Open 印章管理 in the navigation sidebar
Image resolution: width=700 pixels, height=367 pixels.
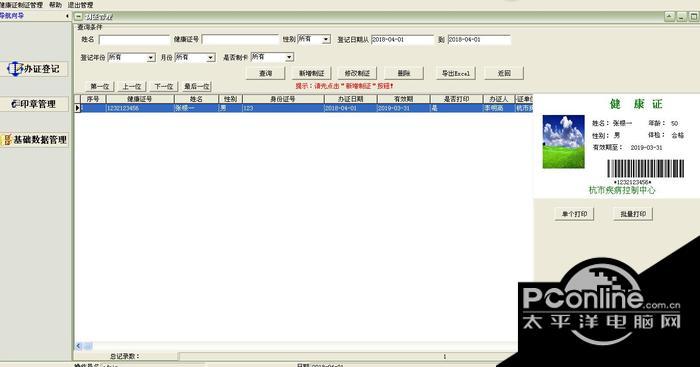[34, 104]
